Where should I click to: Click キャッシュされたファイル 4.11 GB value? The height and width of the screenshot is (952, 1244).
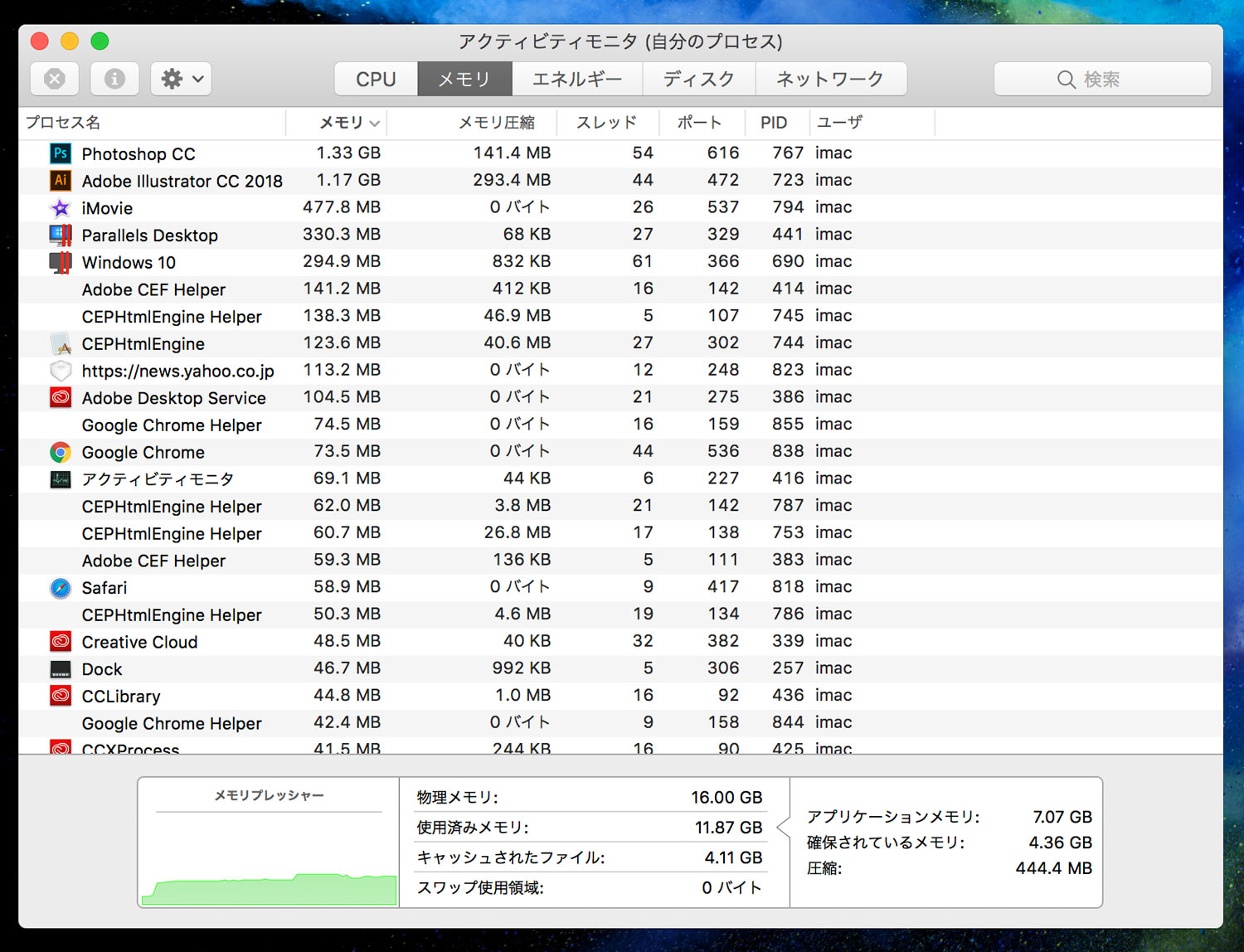pos(733,857)
